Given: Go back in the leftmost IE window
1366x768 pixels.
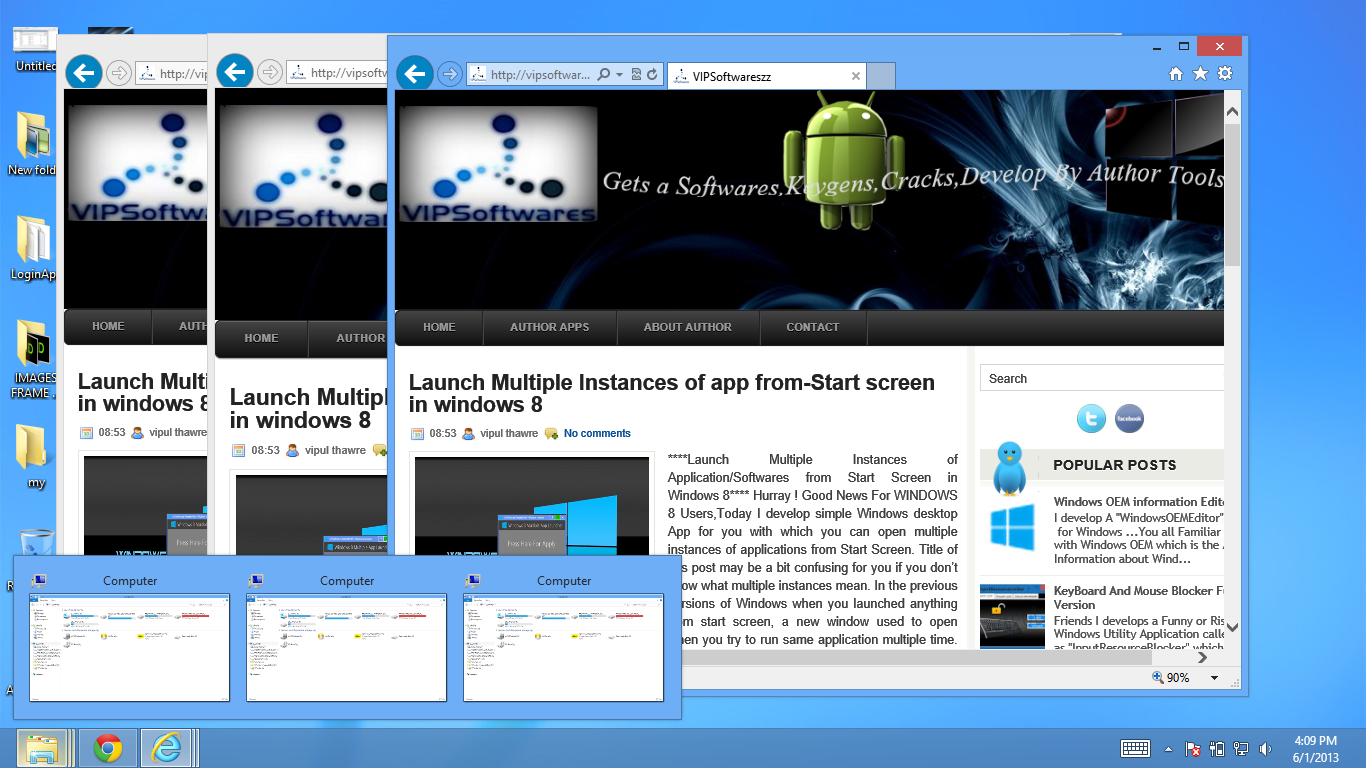Looking at the screenshot, I should [84, 72].
